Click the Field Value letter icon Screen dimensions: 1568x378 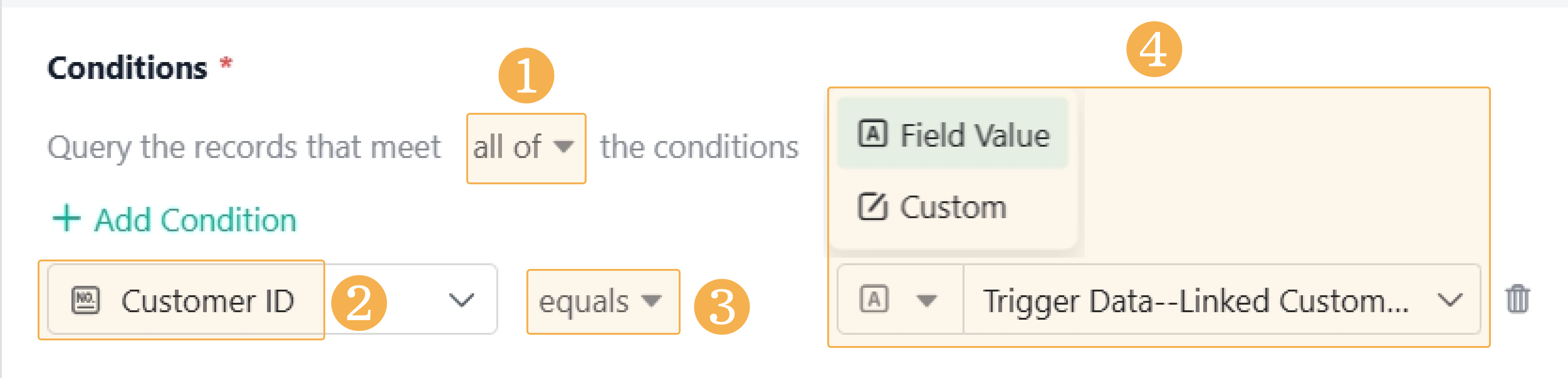click(872, 134)
